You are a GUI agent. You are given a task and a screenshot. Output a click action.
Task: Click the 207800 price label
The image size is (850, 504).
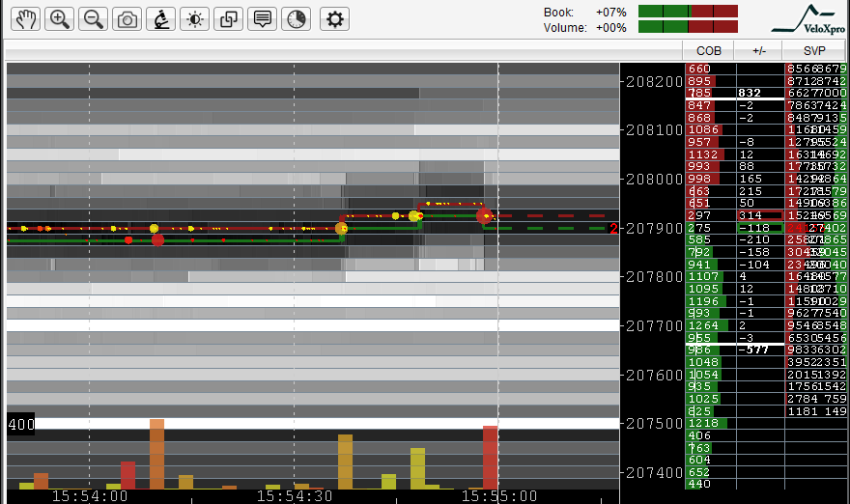[654, 277]
